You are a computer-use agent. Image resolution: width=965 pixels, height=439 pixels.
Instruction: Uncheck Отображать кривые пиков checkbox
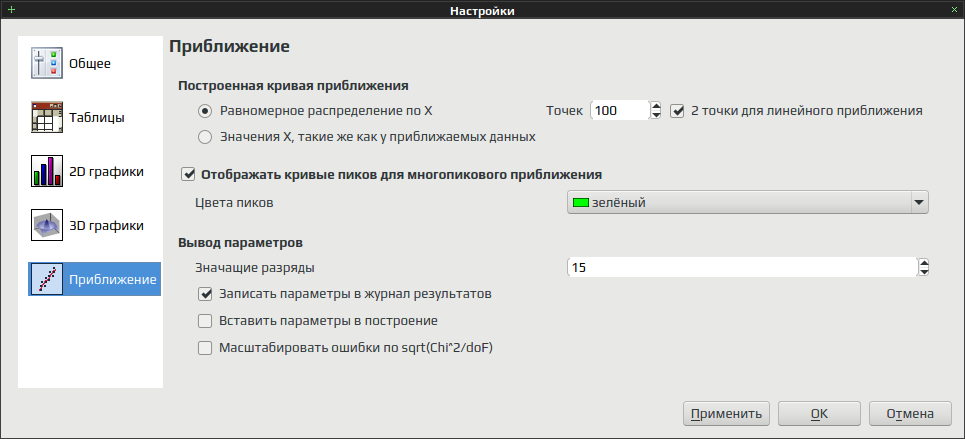(188, 175)
